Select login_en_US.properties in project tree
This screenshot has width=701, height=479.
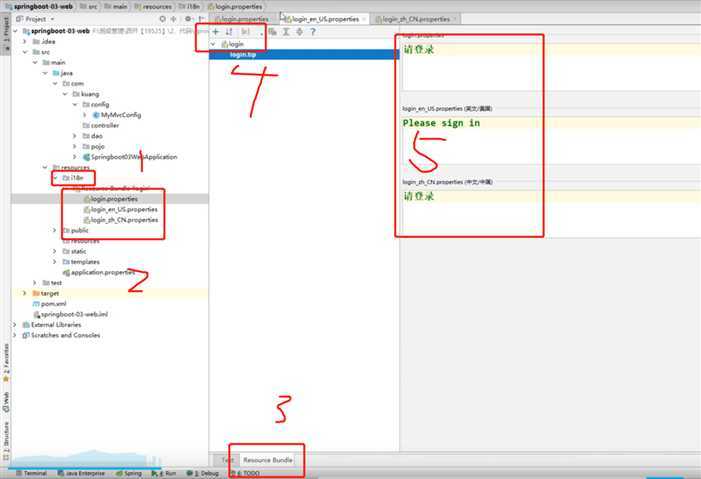click(x=121, y=209)
